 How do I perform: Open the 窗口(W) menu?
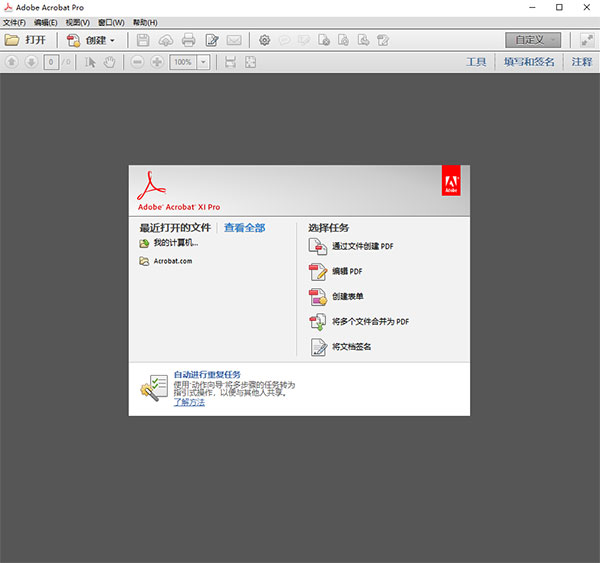click(111, 23)
